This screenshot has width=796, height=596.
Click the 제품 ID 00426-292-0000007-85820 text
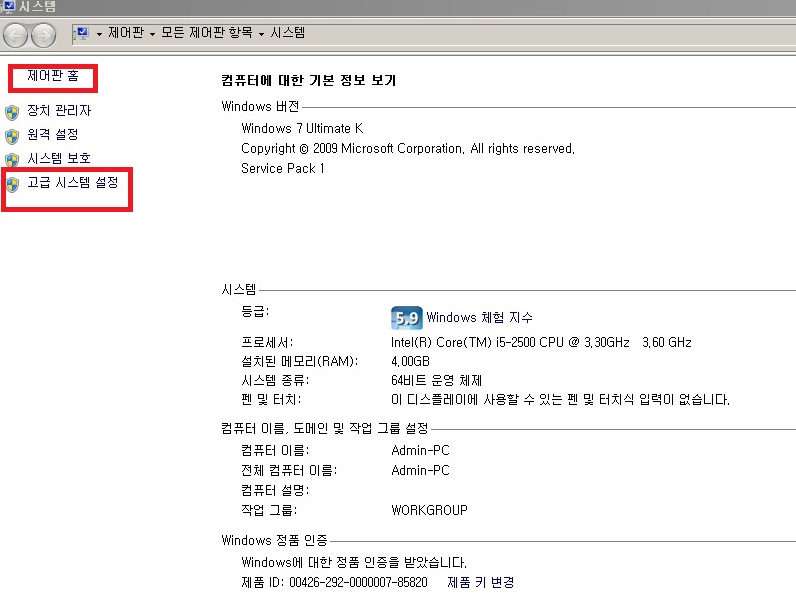pyautogui.click(x=335, y=582)
